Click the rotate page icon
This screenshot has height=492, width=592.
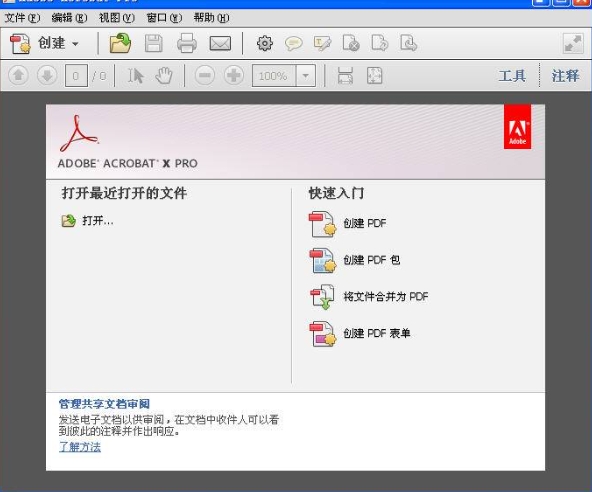408,43
